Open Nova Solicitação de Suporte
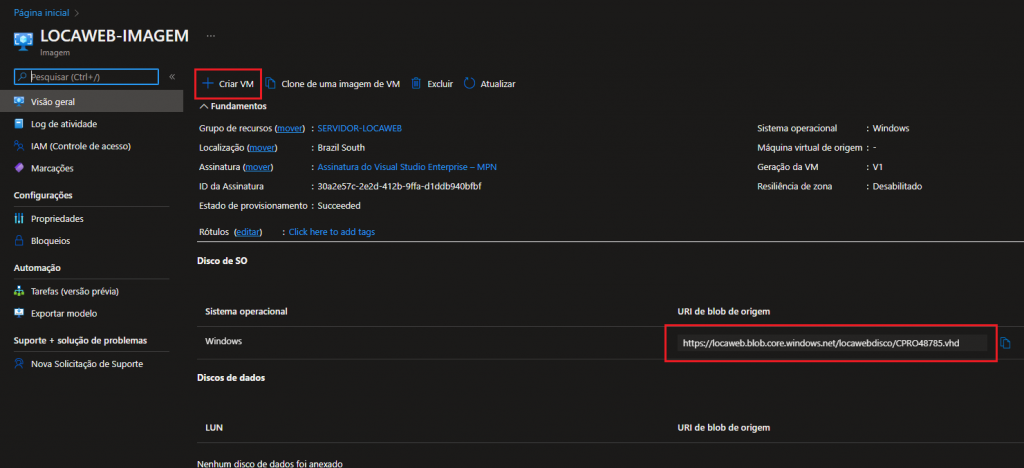Viewport: 1024px width, 468px height. 86,364
